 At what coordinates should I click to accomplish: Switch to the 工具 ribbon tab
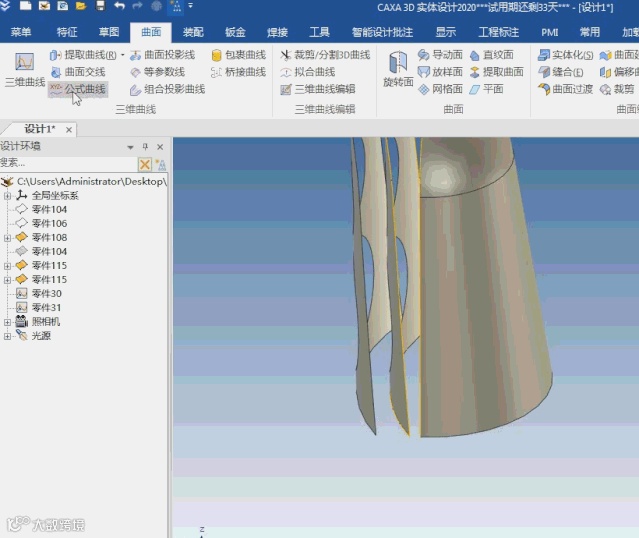(319, 32)
